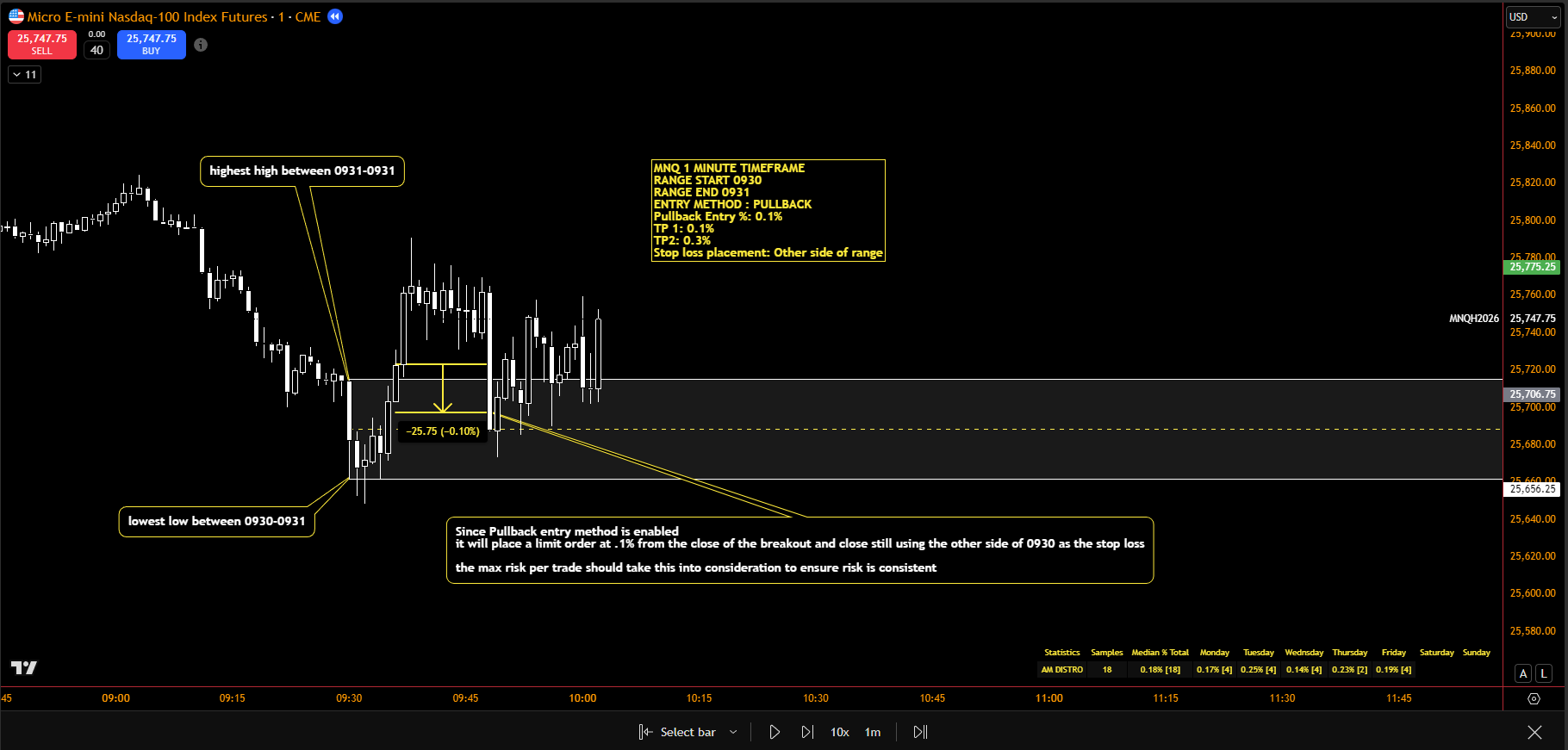Click the Statistics table header
The image size is (1568, 750).
(x=1062, y=653)
